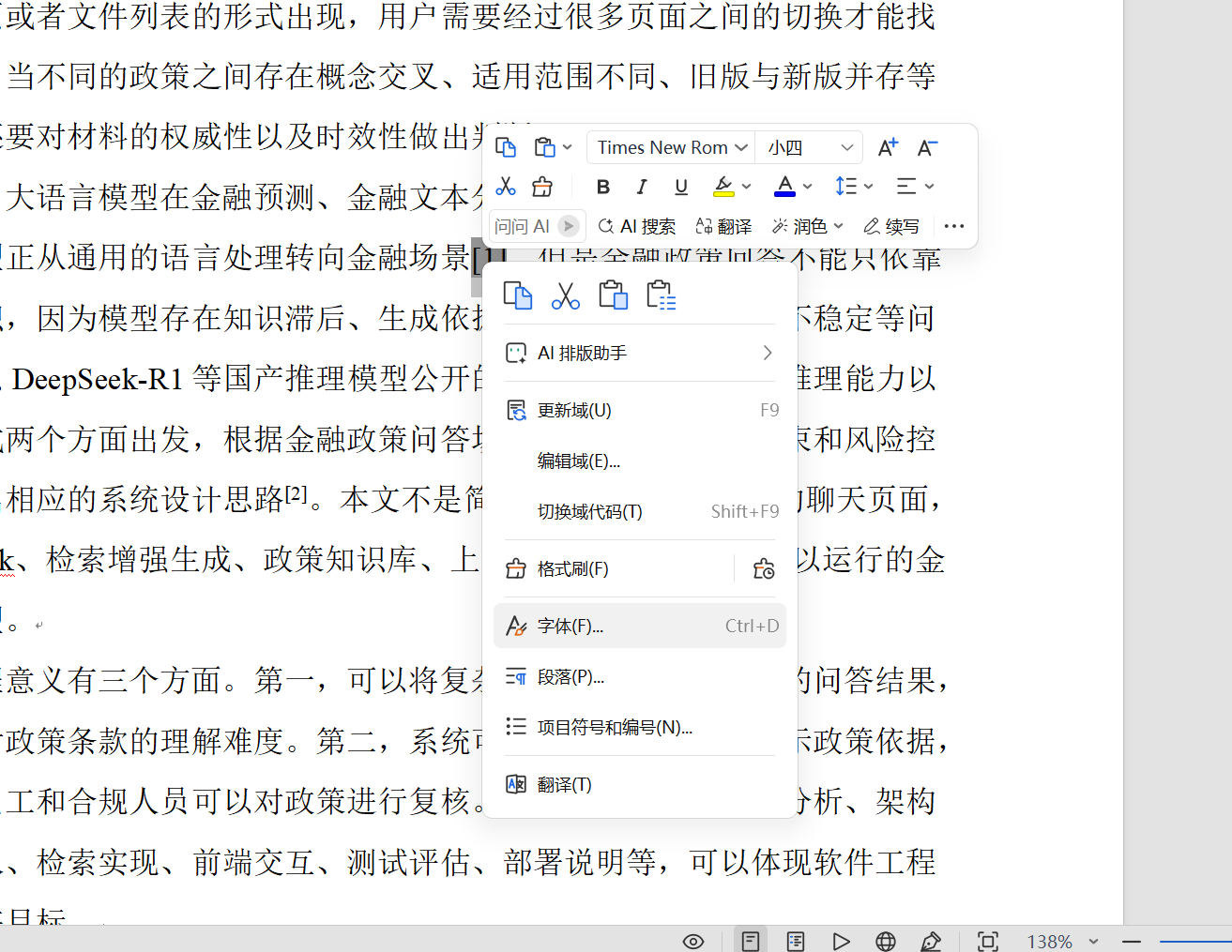
Task: Choose 切换域代码(T) from the context menu
Action: (x=640, y=511)
